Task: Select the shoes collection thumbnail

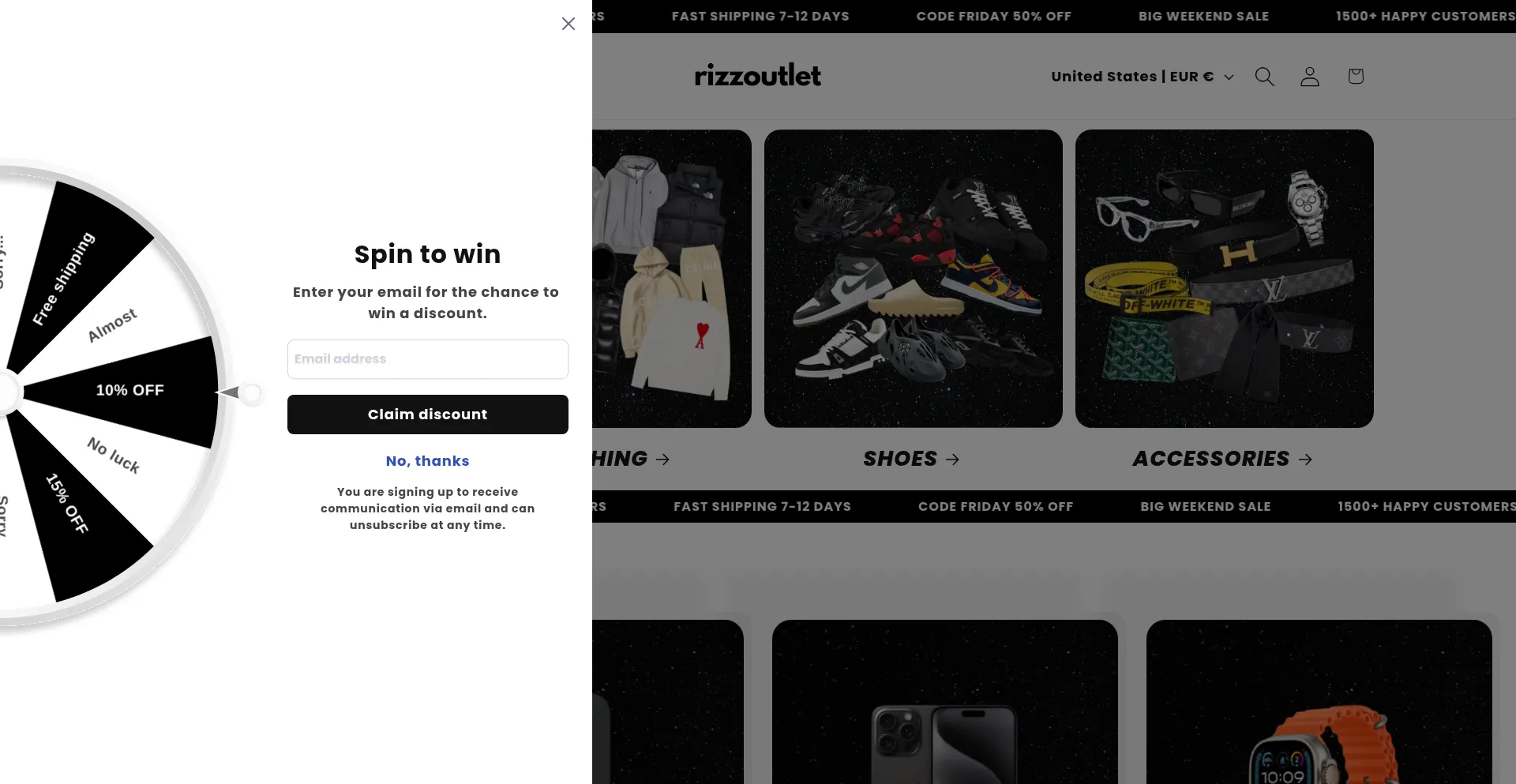Action: click(x=914, y=279)
